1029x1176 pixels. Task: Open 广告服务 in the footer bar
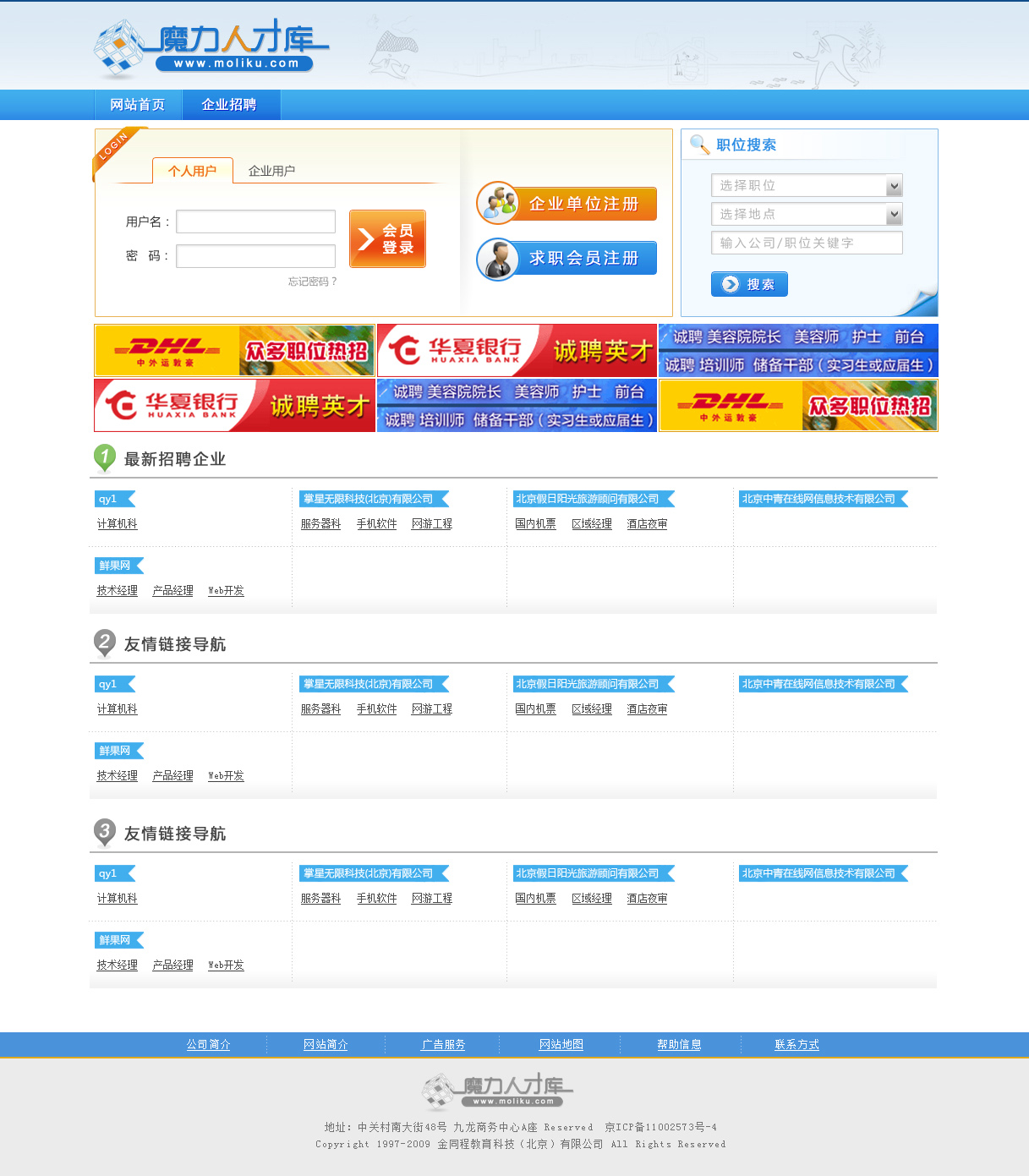coord(444,1045)
